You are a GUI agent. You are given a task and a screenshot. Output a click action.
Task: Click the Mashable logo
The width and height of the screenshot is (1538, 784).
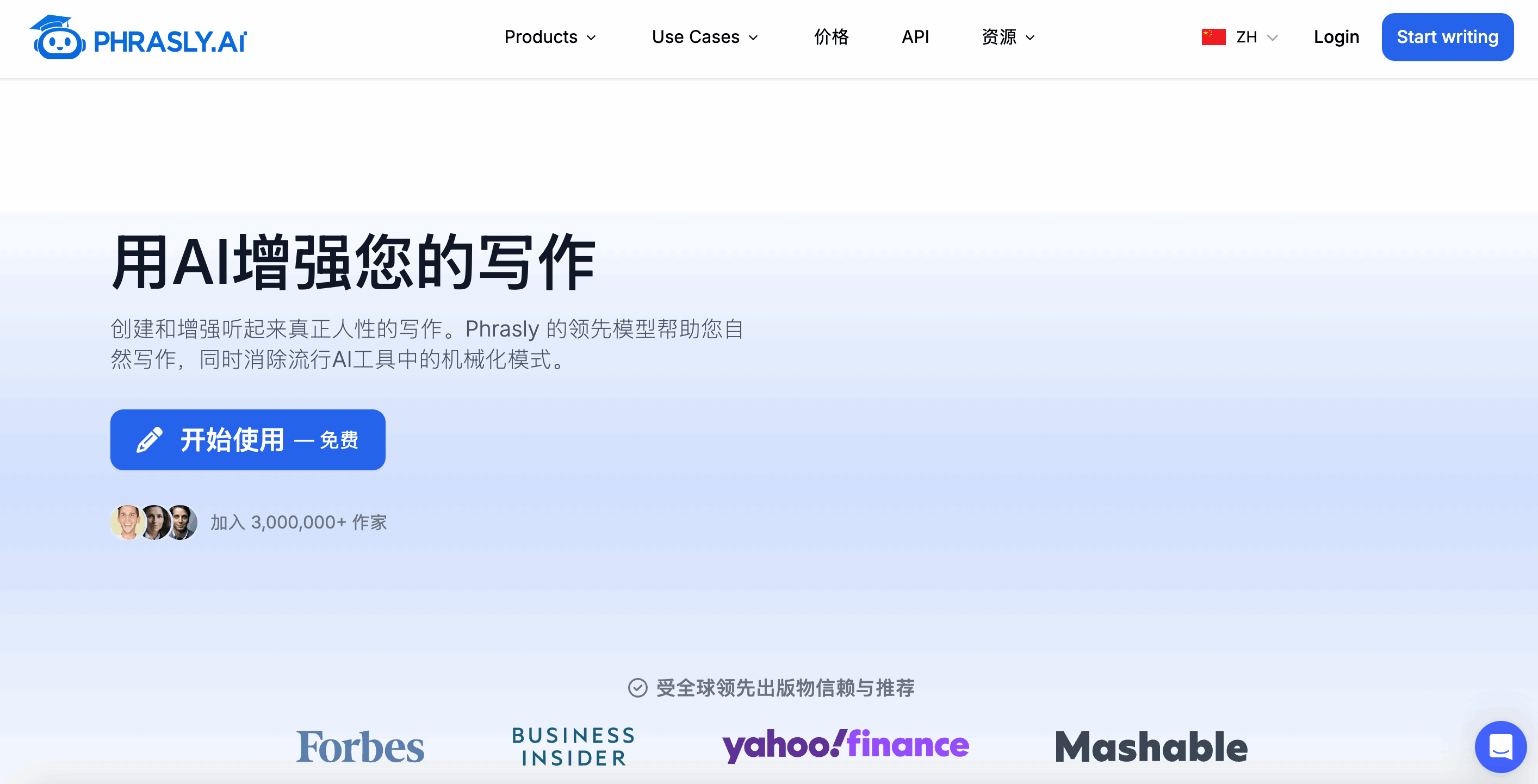(1151, 746)
